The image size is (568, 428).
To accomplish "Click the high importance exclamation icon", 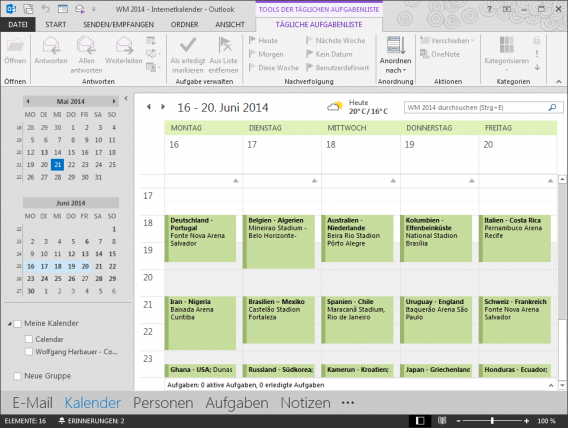I will (x=537, y=54).
